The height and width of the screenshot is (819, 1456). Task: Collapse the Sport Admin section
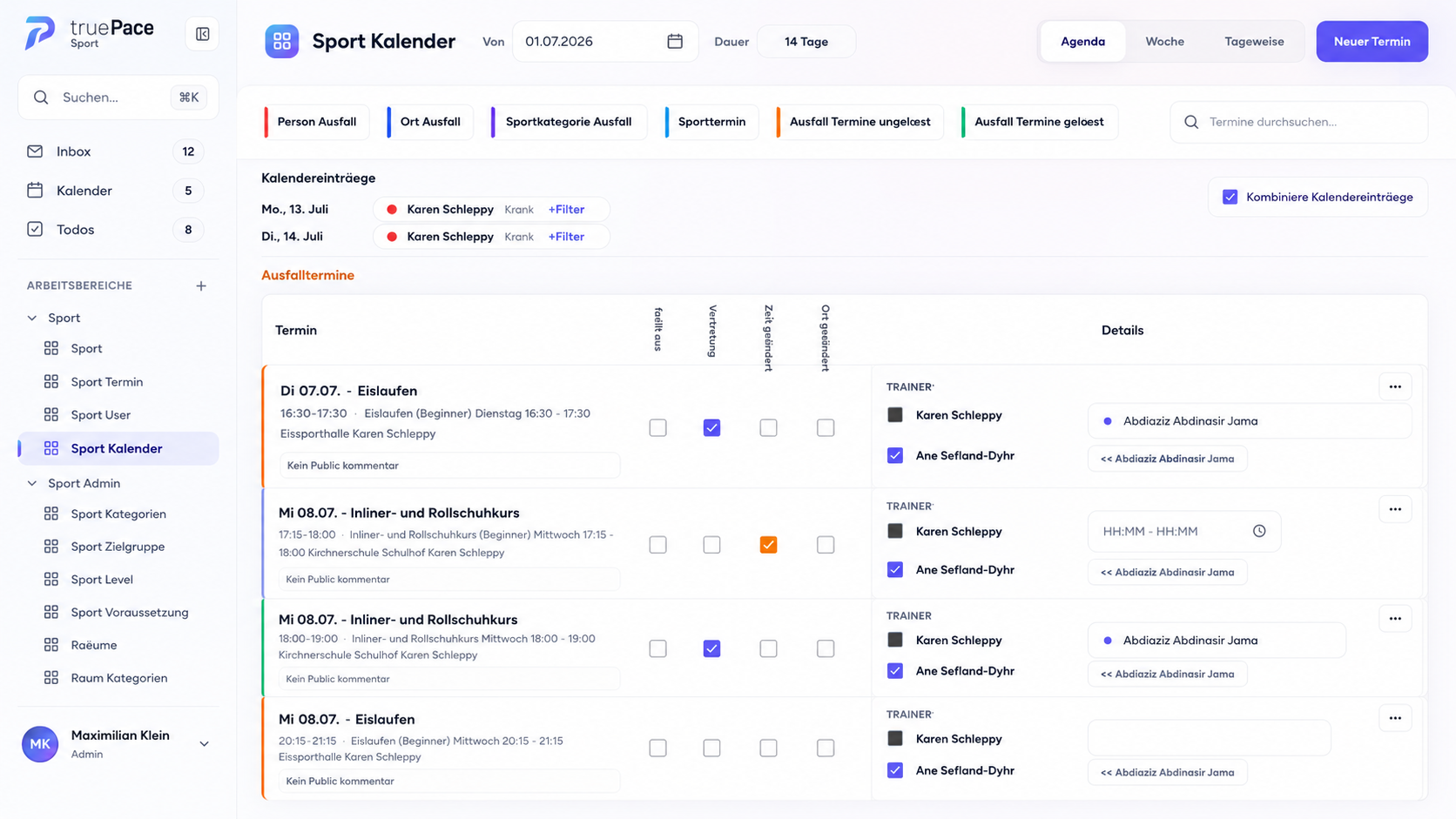tap(32, 483)
